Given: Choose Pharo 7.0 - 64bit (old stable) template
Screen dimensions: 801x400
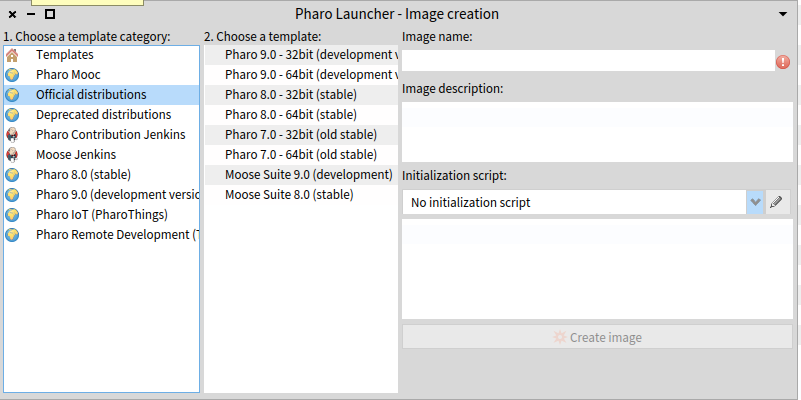Looking at the screenshot, I should 301,154.
